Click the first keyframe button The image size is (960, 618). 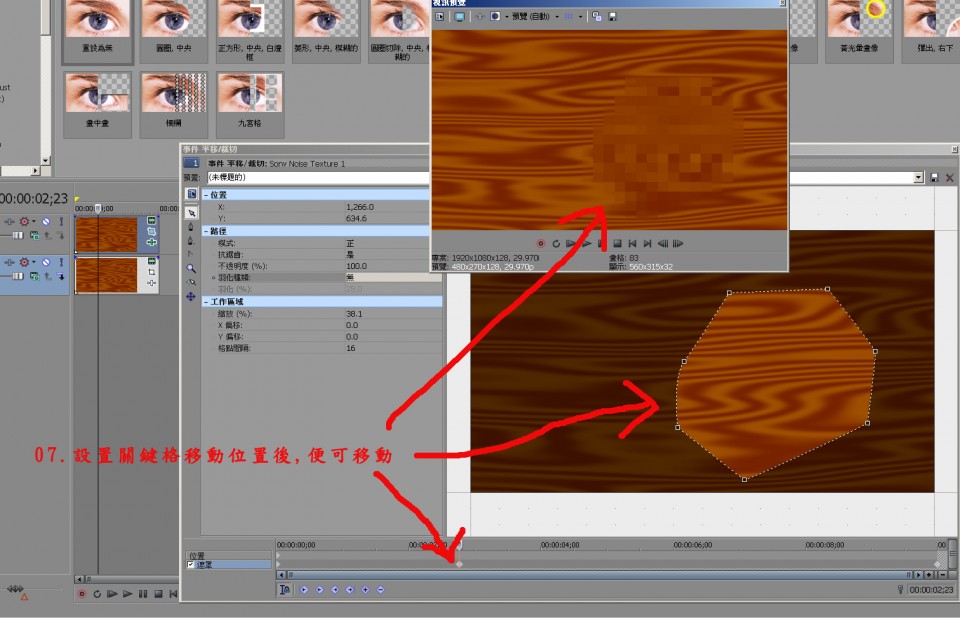click(304, 590)
